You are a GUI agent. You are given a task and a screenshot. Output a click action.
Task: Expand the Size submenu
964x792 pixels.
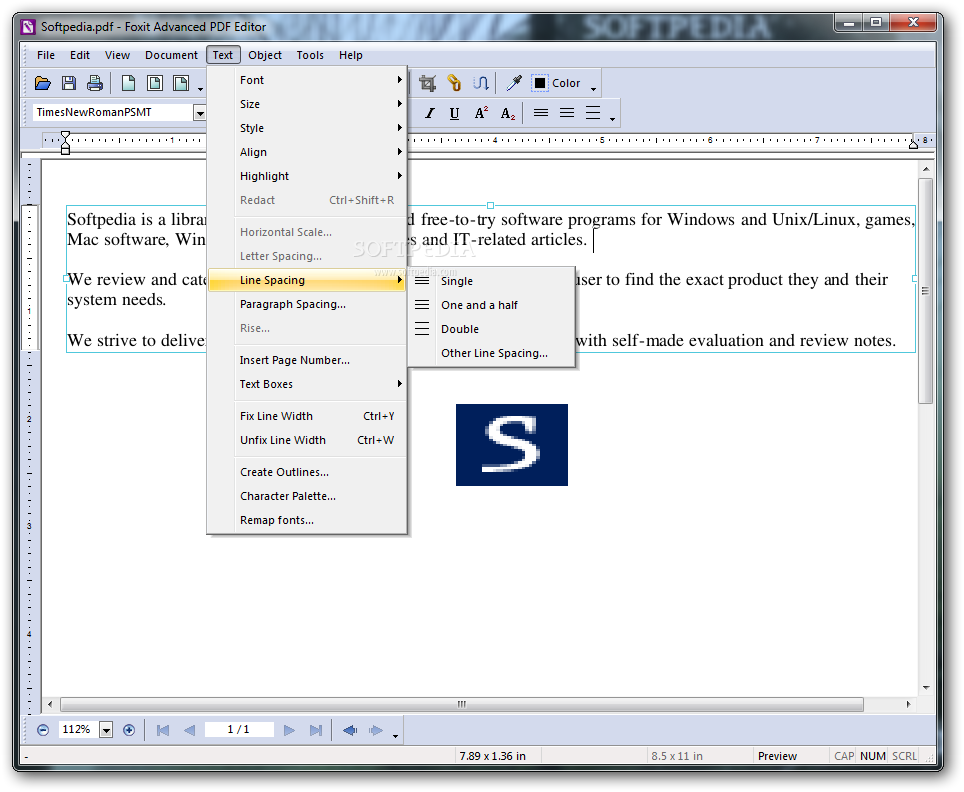[x=307, y=104]
